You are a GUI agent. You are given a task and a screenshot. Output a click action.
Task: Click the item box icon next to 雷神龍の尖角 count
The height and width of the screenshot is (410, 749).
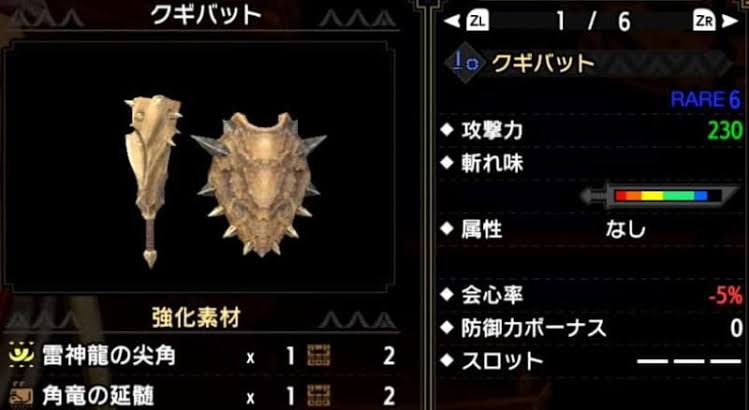tap(319, 356)
